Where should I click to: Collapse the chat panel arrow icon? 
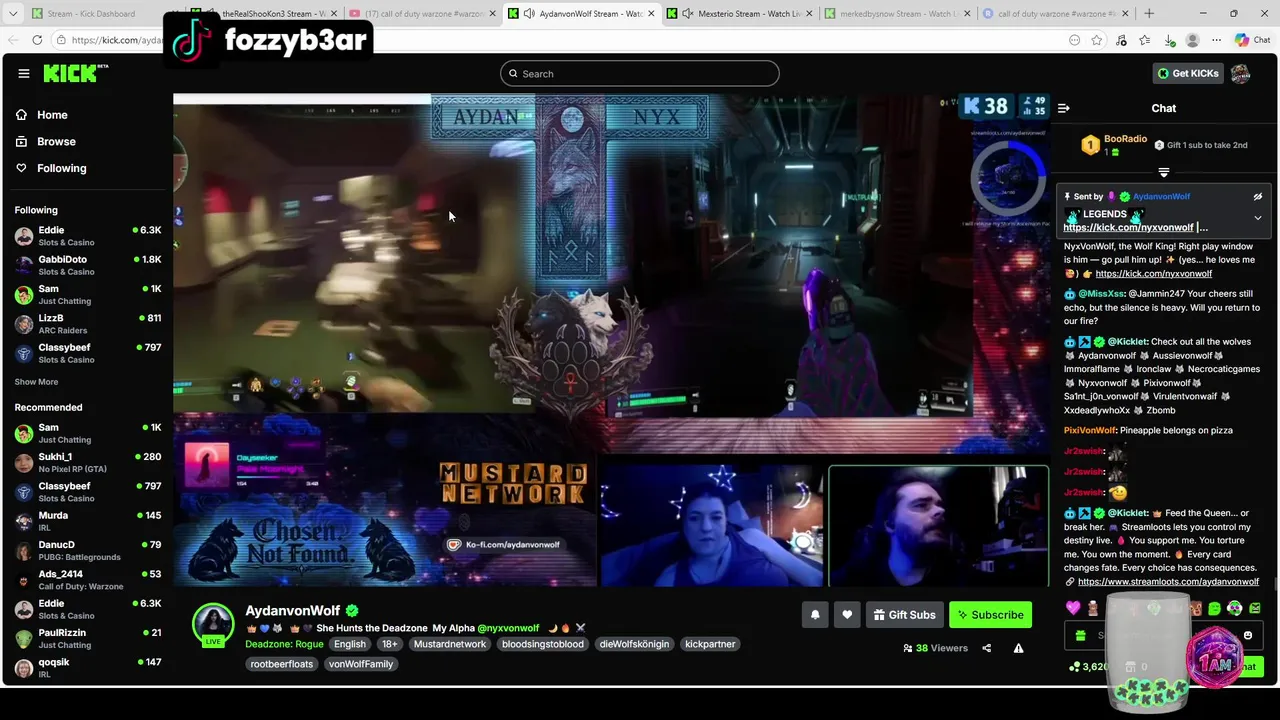(x=1064, y=108)
